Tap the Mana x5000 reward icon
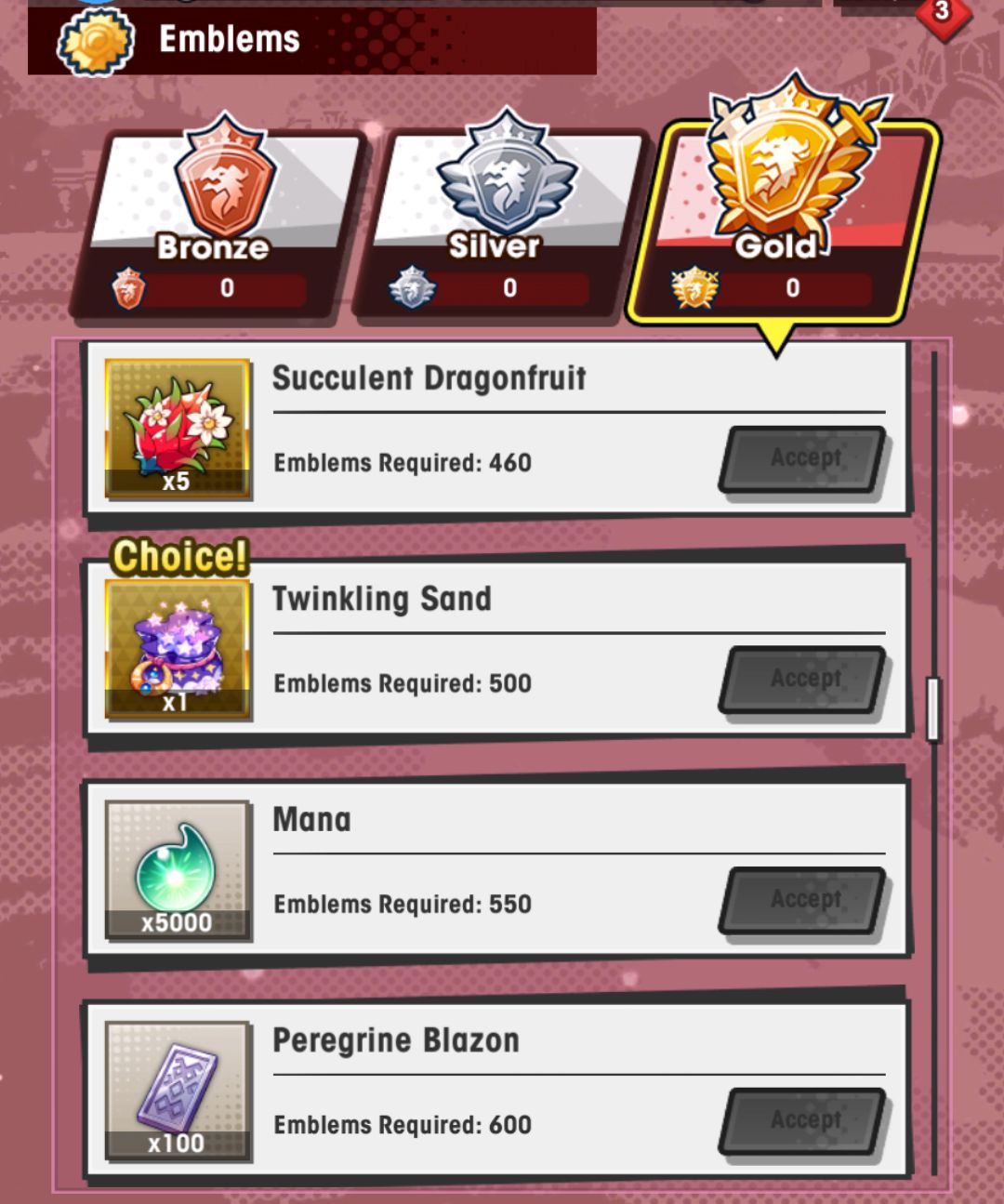Screen dimensions: 1004x1204 pyautogui.click(x=177, y=869)
